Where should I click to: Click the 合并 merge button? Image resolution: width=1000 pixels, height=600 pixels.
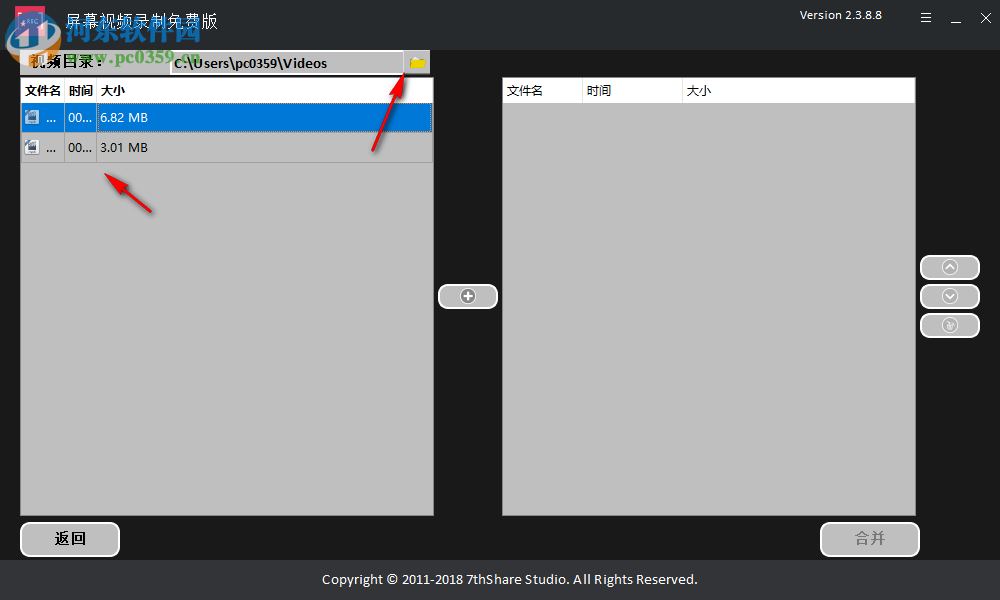click(x=870, y=539)
